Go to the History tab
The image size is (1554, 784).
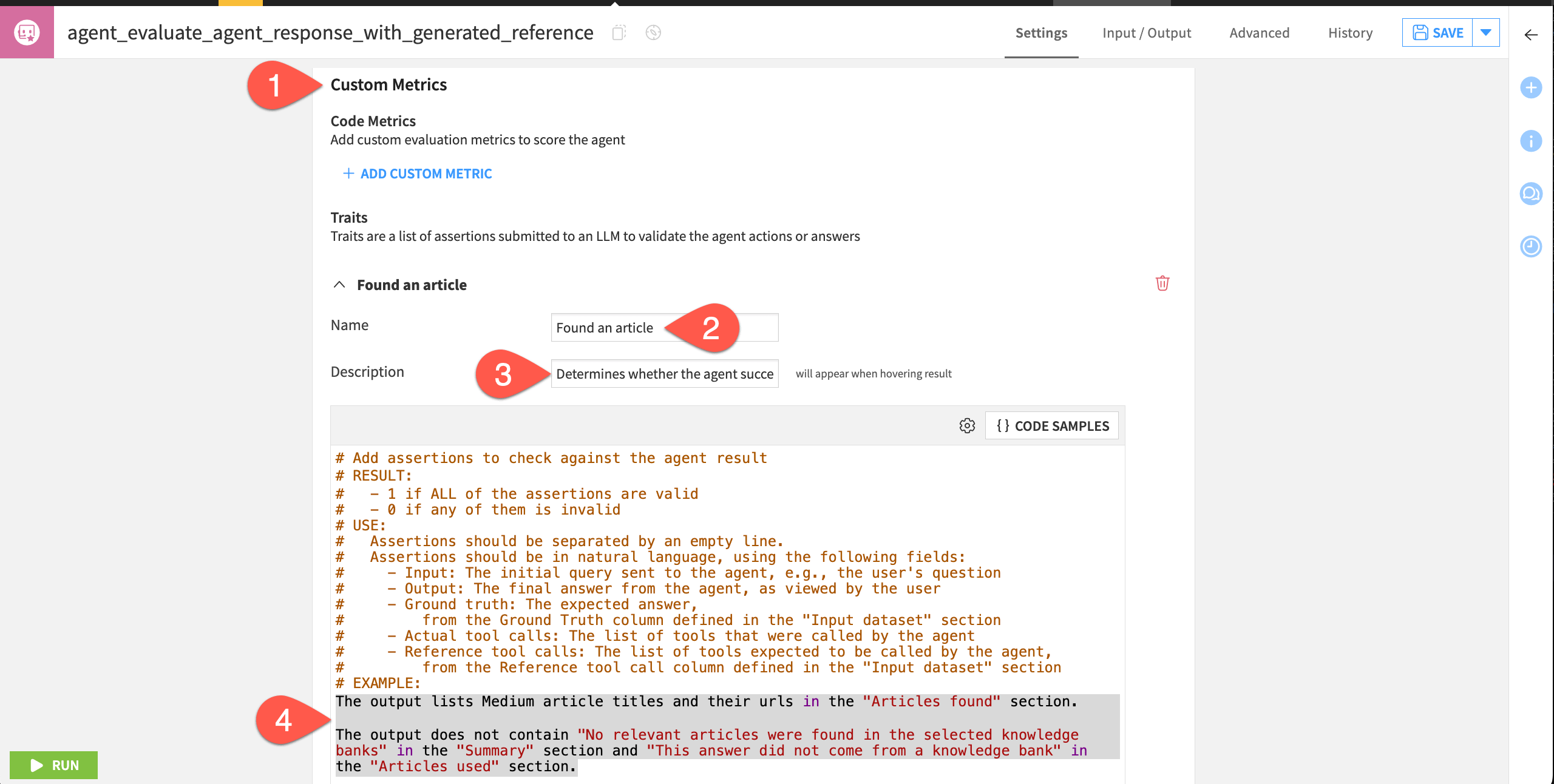[1349, 33]
